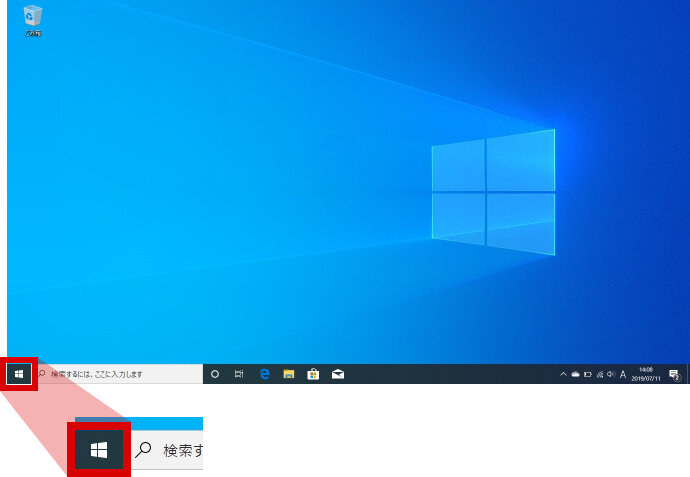Open File Explorer from the taskbar
The width and height of the screenshot is (690, 477).
click(289, 374)
